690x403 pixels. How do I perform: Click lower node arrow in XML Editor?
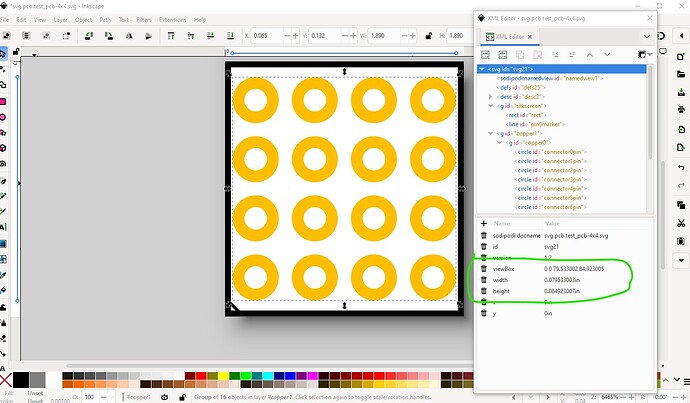point(607,55)
